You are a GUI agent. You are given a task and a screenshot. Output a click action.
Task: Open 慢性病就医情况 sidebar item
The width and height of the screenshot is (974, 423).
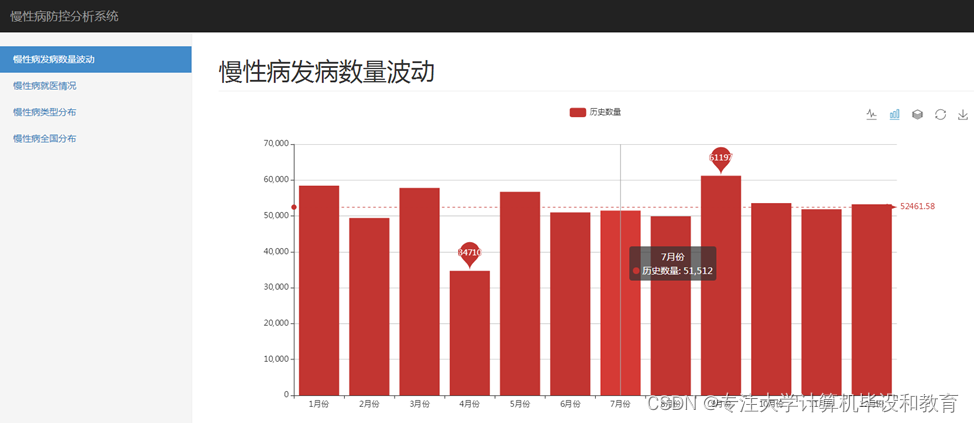click(x=45, y=86)
